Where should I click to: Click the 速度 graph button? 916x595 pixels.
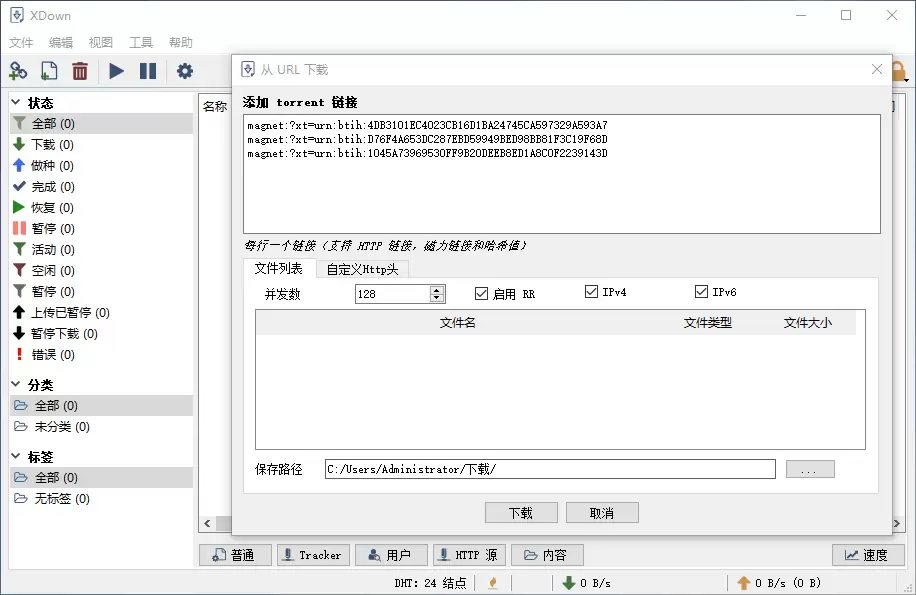[x=868, y=555]
